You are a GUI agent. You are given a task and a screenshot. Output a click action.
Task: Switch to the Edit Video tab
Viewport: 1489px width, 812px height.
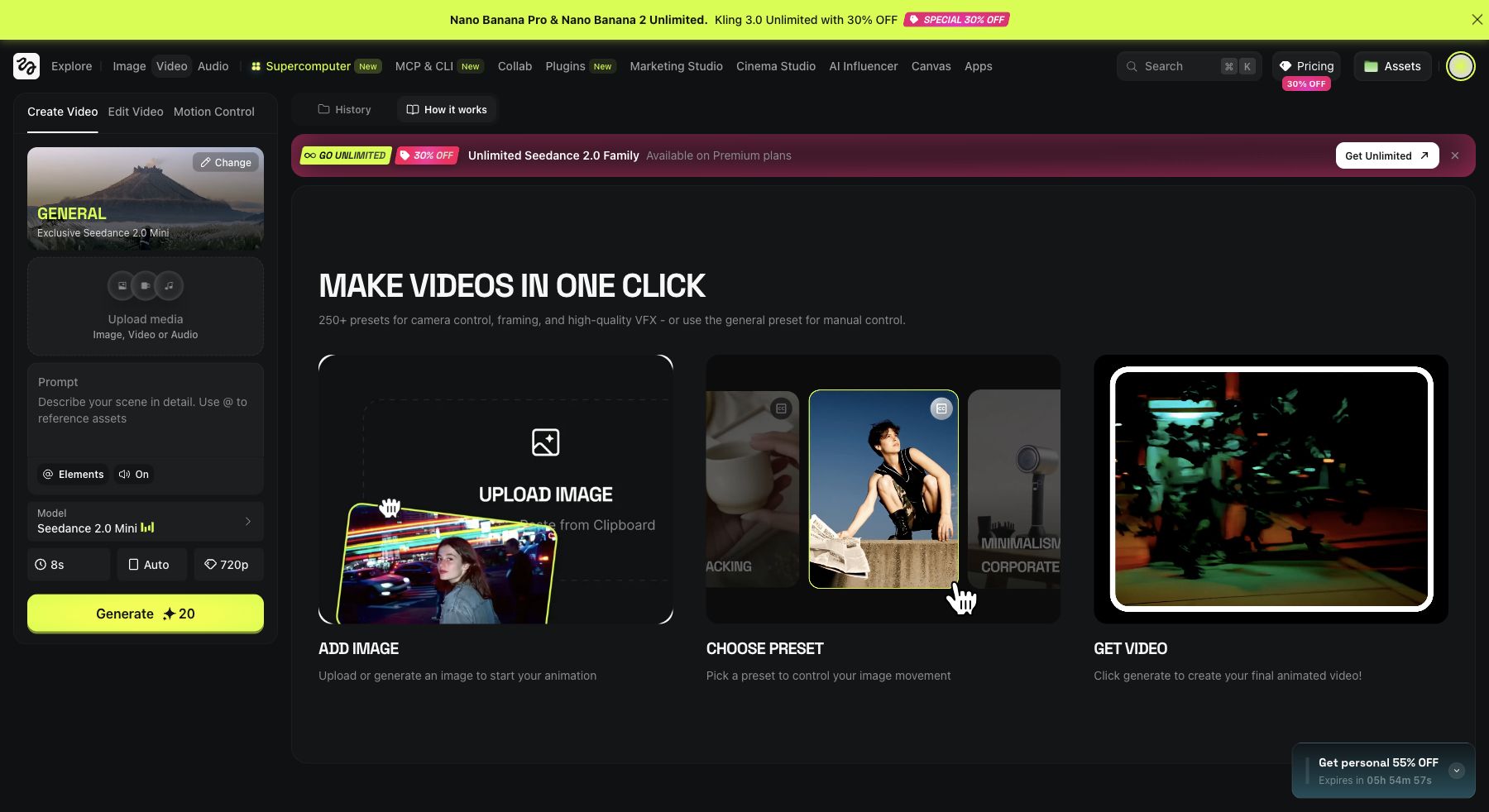[x=136, y=112]
